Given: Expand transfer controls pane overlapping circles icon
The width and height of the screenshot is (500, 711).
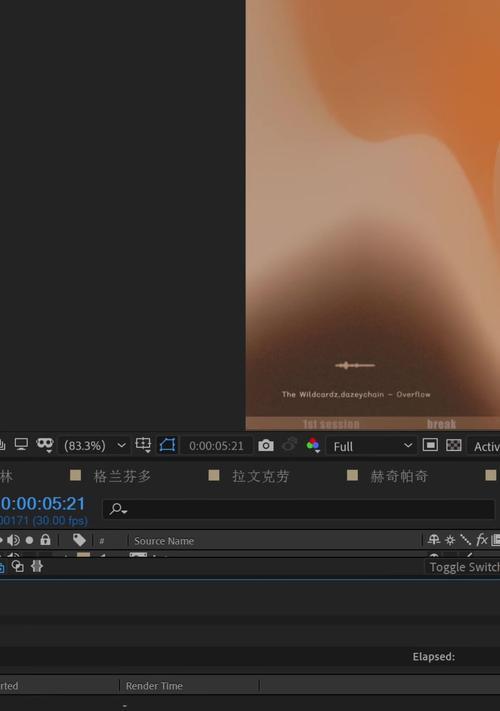Looking at the screenshot, I should pyautogui.click(x=18, y=566).
